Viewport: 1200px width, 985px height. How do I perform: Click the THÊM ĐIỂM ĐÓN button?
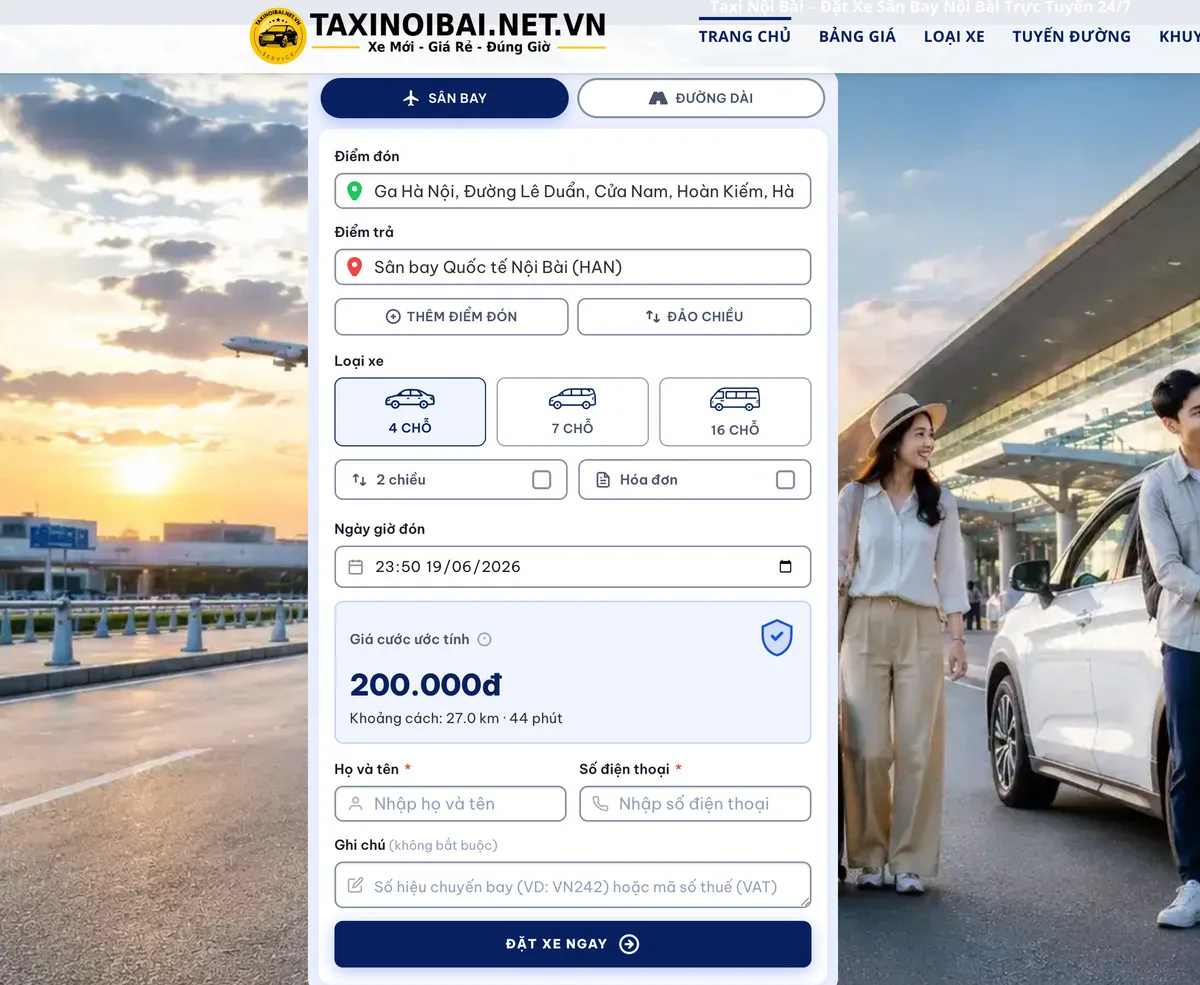click(451, 316)
